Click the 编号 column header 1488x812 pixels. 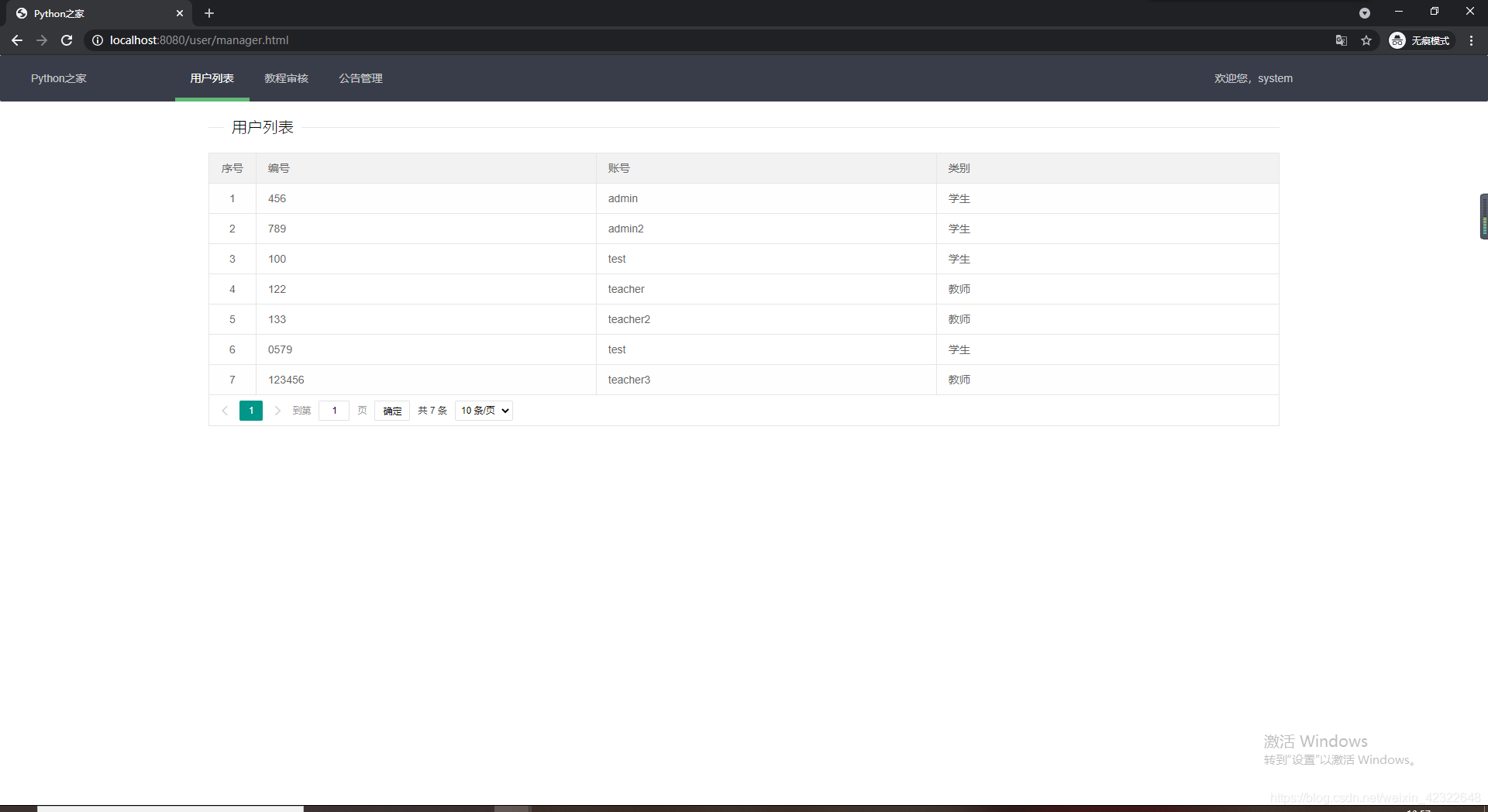(x=426, y=168)
